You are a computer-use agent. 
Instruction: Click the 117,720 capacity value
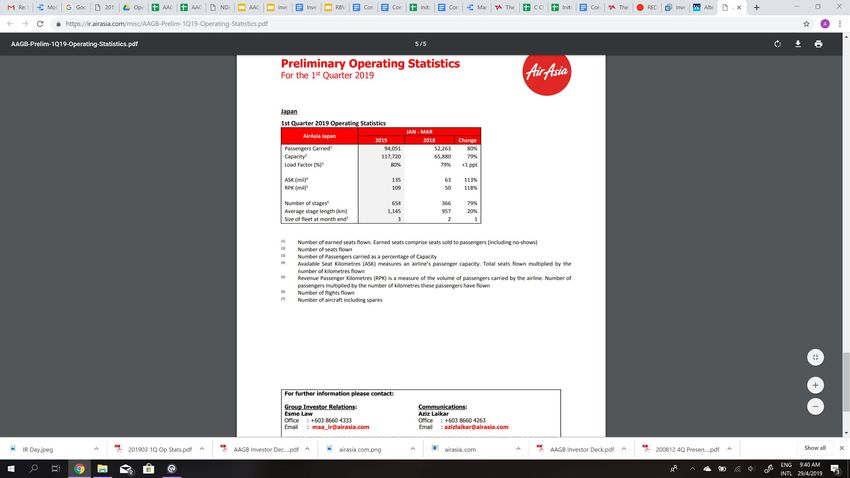pos(391,157)
